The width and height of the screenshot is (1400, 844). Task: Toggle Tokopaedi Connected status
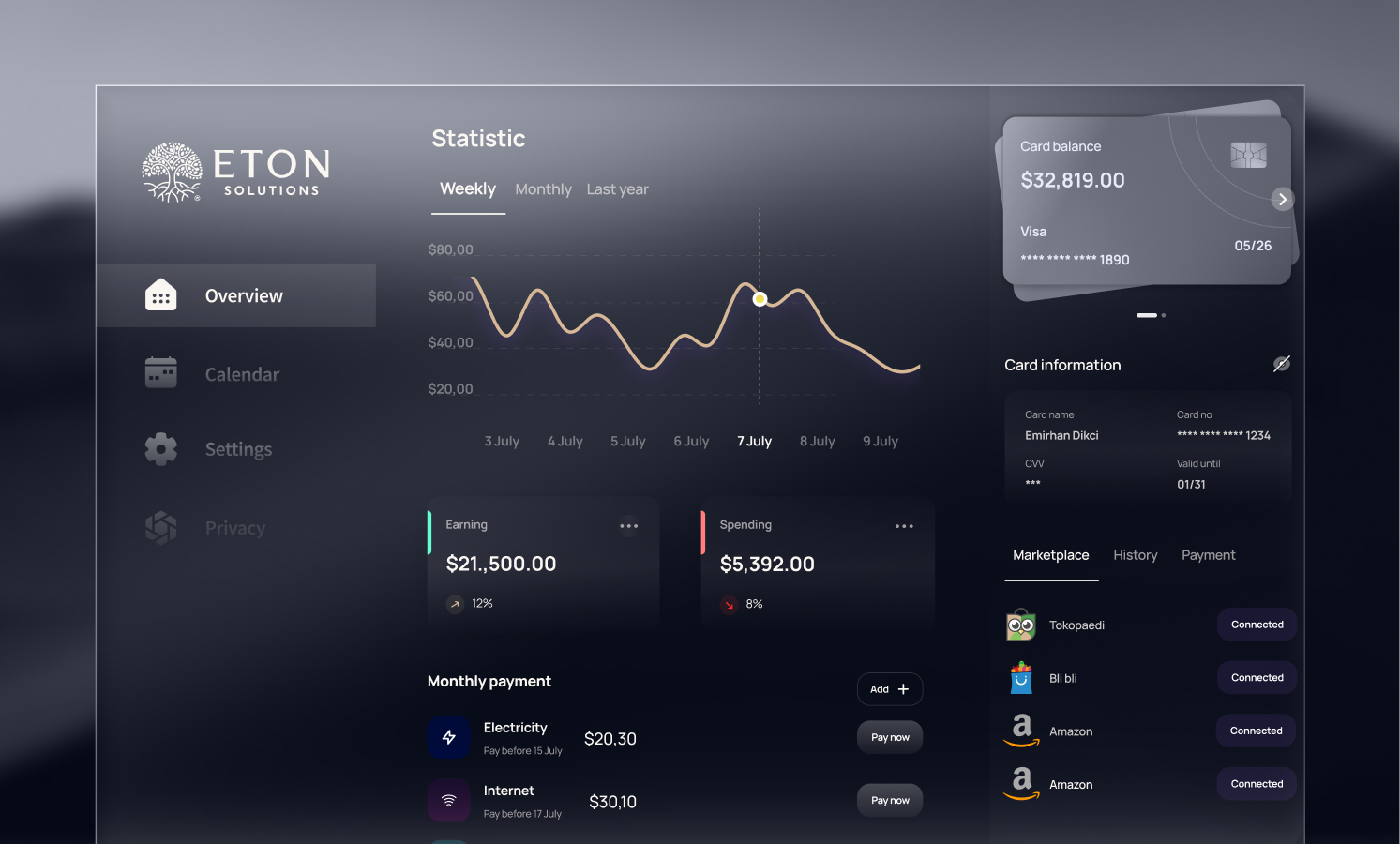[x=1257, y=625]
